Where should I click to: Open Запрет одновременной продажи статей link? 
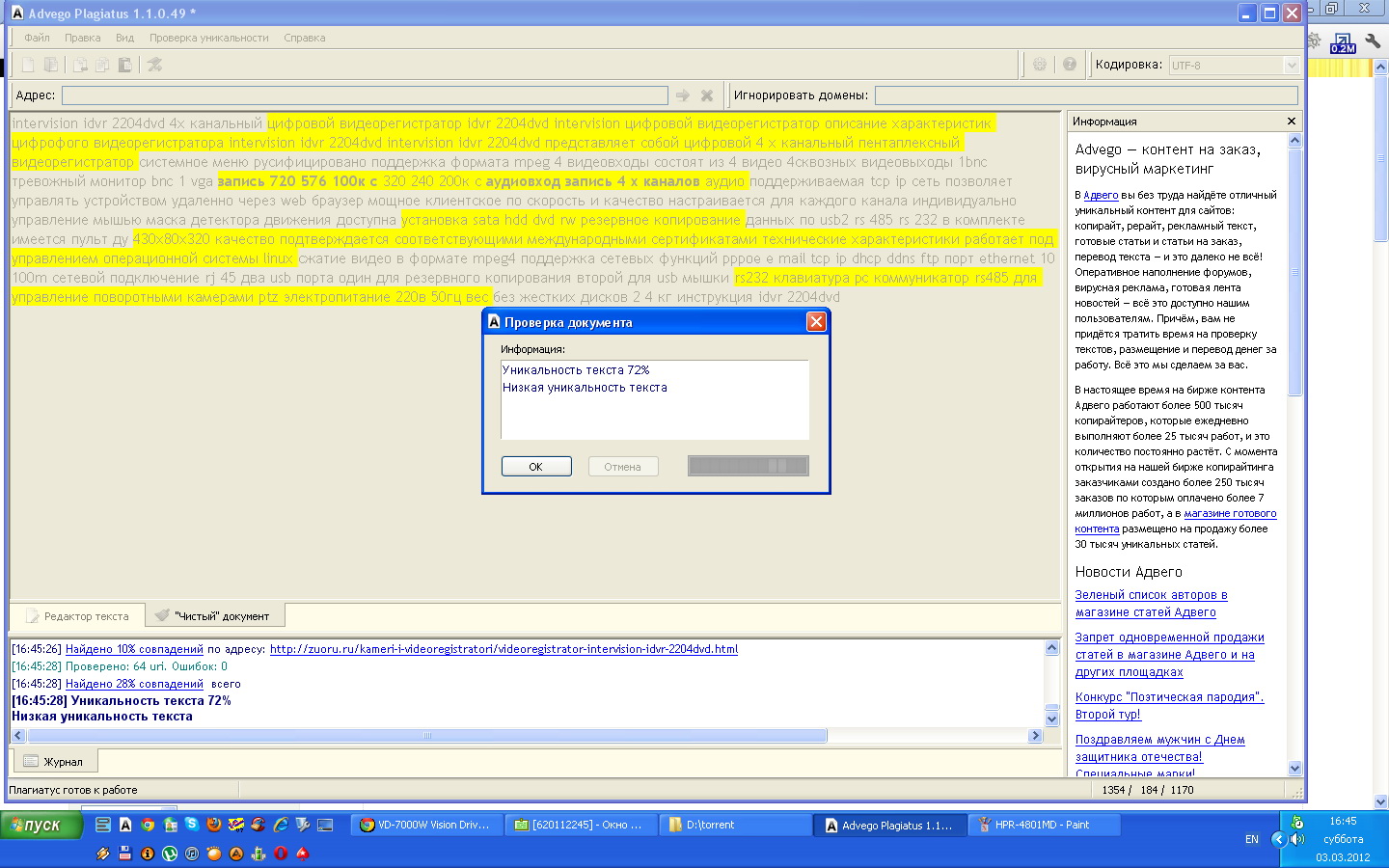pos(1169,655)
